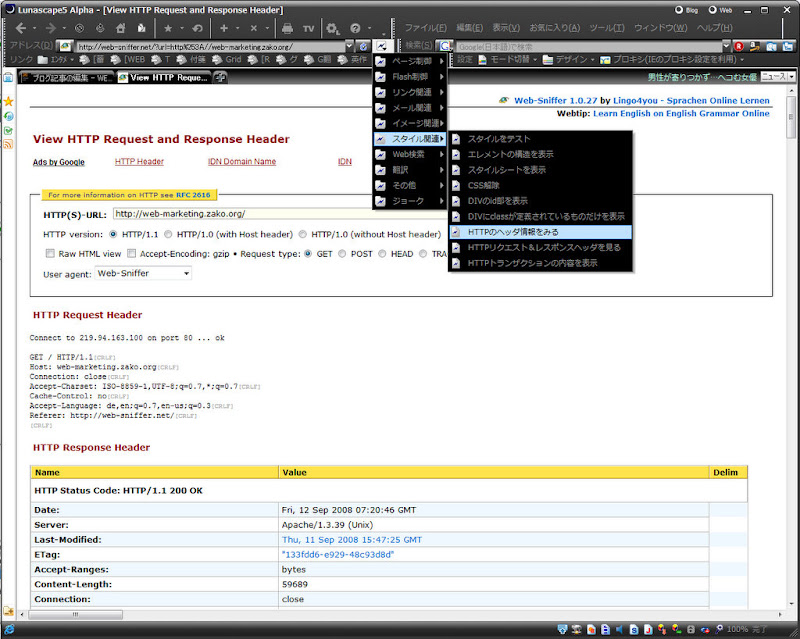Open the address bar history dropdown arrow
800x639 pixels.
coord(349,46)
